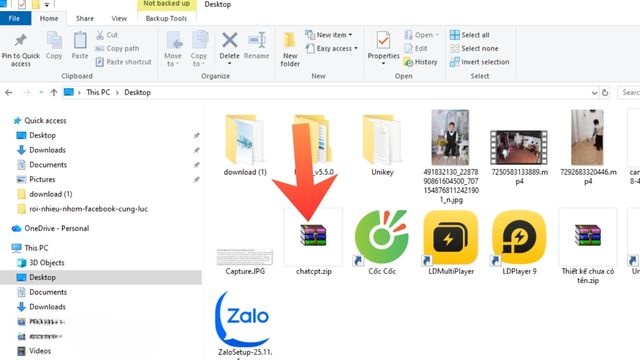
Task: Open the New item dropdown
Action: pos(329,35)
